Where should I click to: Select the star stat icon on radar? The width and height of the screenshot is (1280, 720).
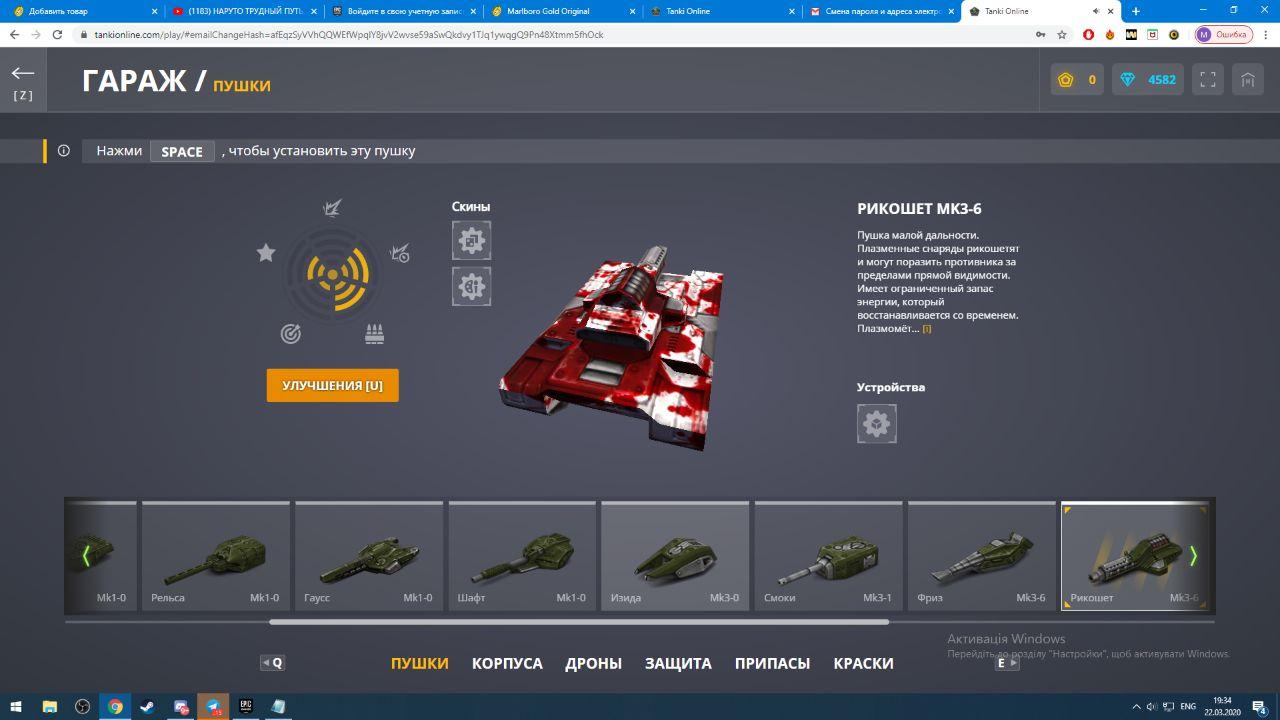pyautogui.click(x=266, y=253)
